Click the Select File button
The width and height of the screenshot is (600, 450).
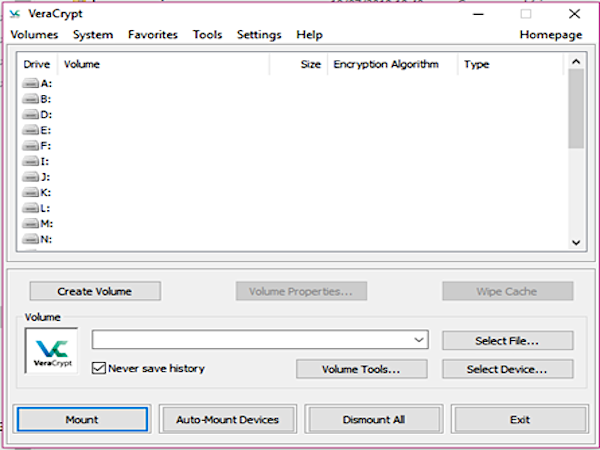click(x=507, y=341)
